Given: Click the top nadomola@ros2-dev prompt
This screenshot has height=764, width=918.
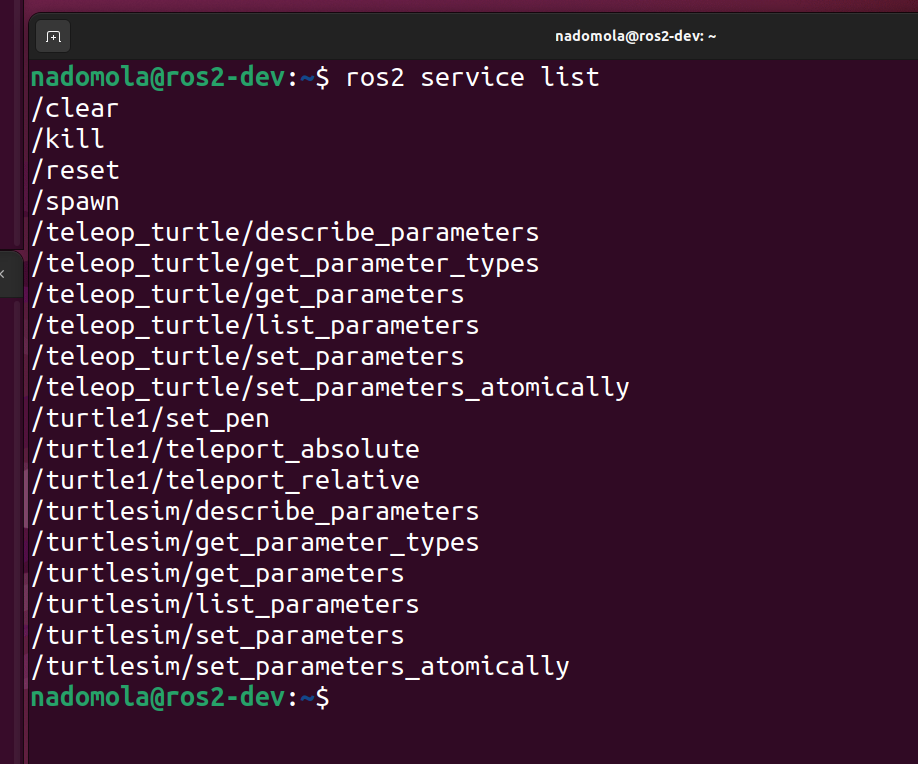Looking at the screenshot, I should [x=180, y=77].
